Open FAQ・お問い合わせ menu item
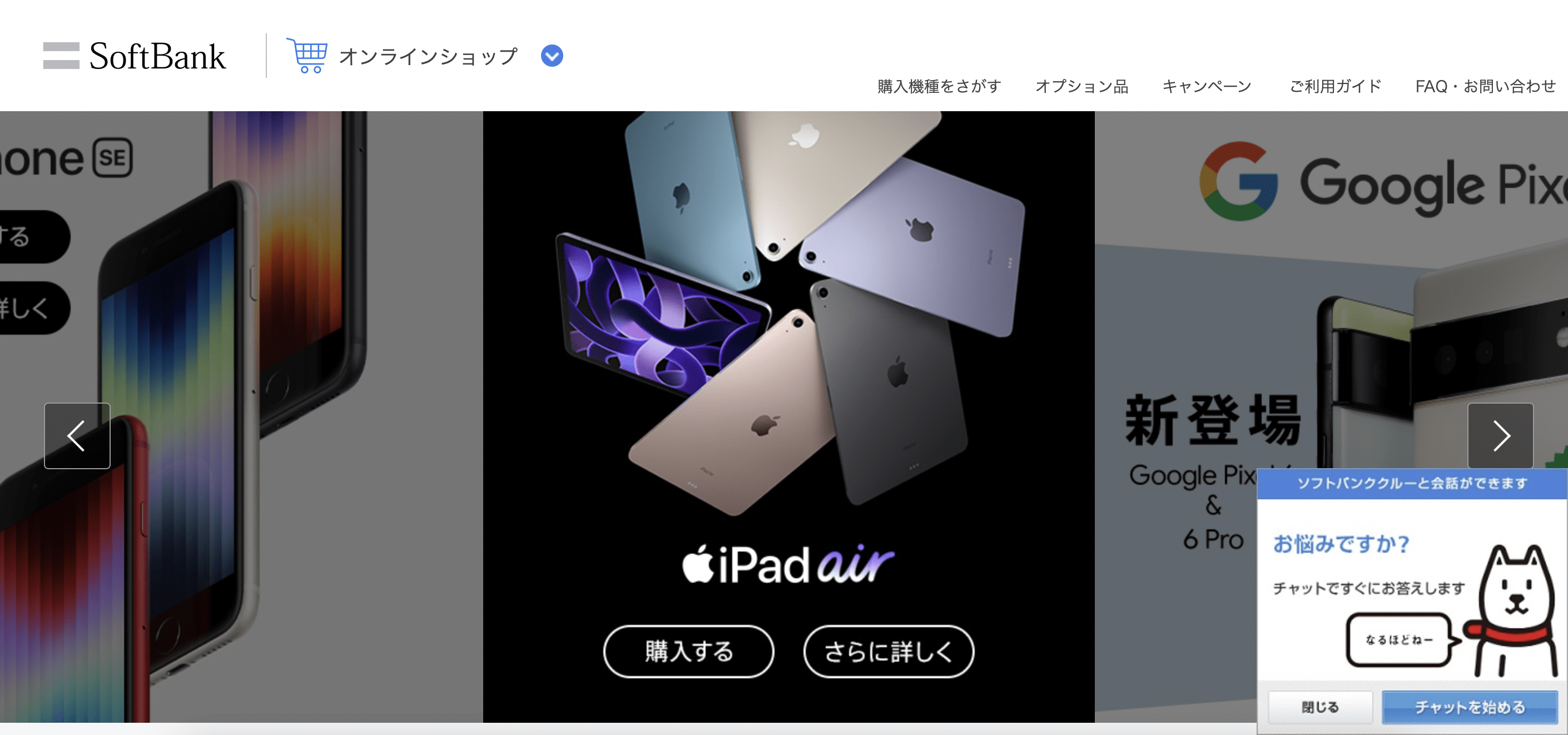Viewport: 1568px width, 735px height. 1485,86
